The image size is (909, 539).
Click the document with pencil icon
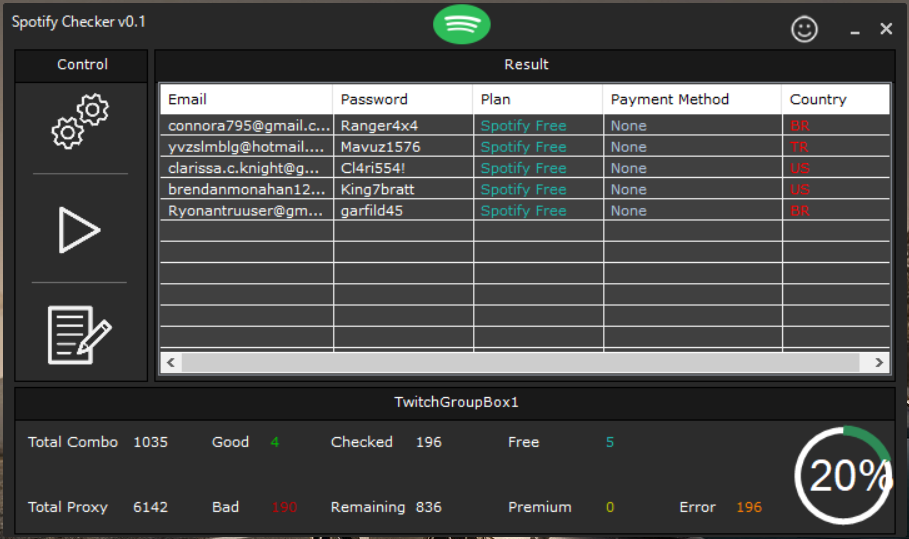click(x=79, y=335)
